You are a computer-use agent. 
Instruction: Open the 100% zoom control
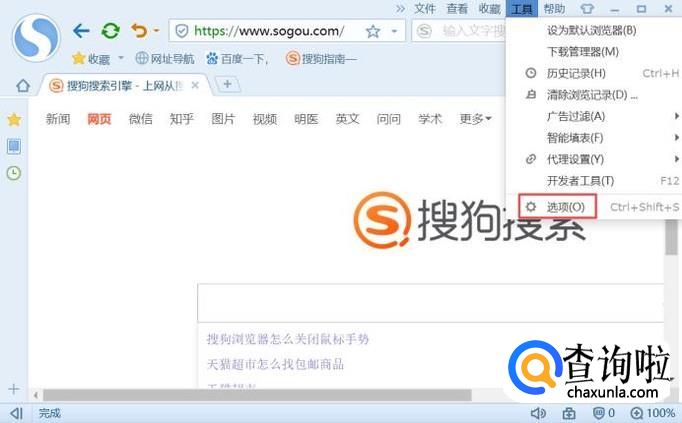coord(652,413)
